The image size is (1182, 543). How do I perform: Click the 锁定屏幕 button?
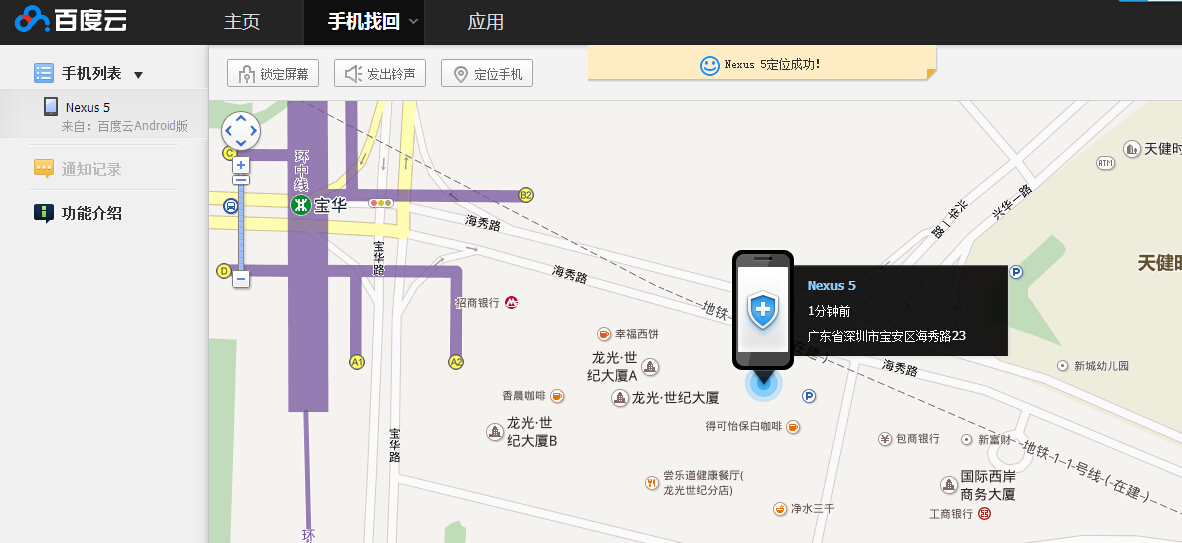click(x=273, y=74)
